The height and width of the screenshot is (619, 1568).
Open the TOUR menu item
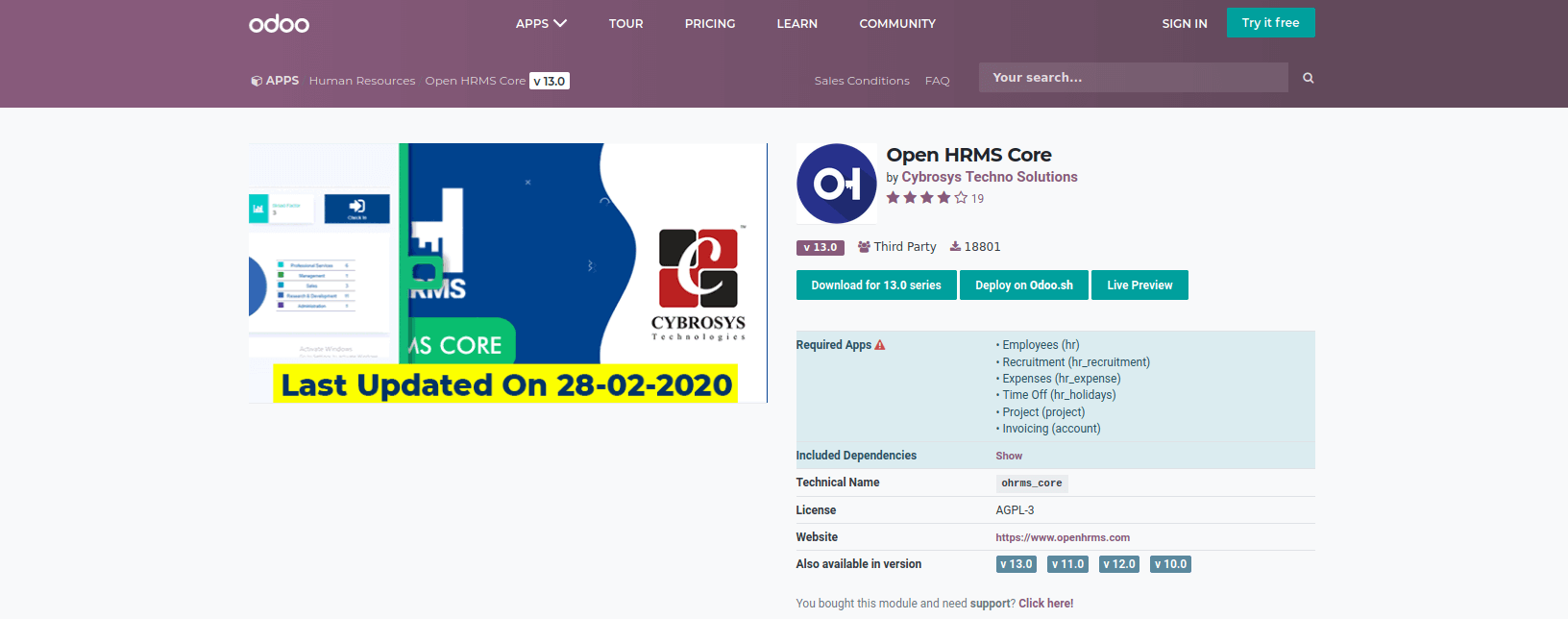tap(626, 23)
